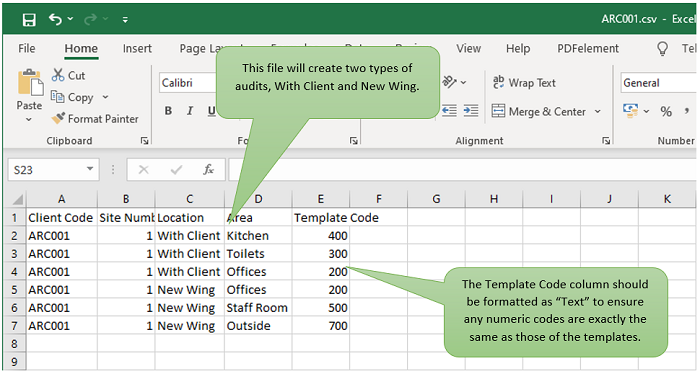
Task: Click Decrease Indent icon
Action: (449, 110)
